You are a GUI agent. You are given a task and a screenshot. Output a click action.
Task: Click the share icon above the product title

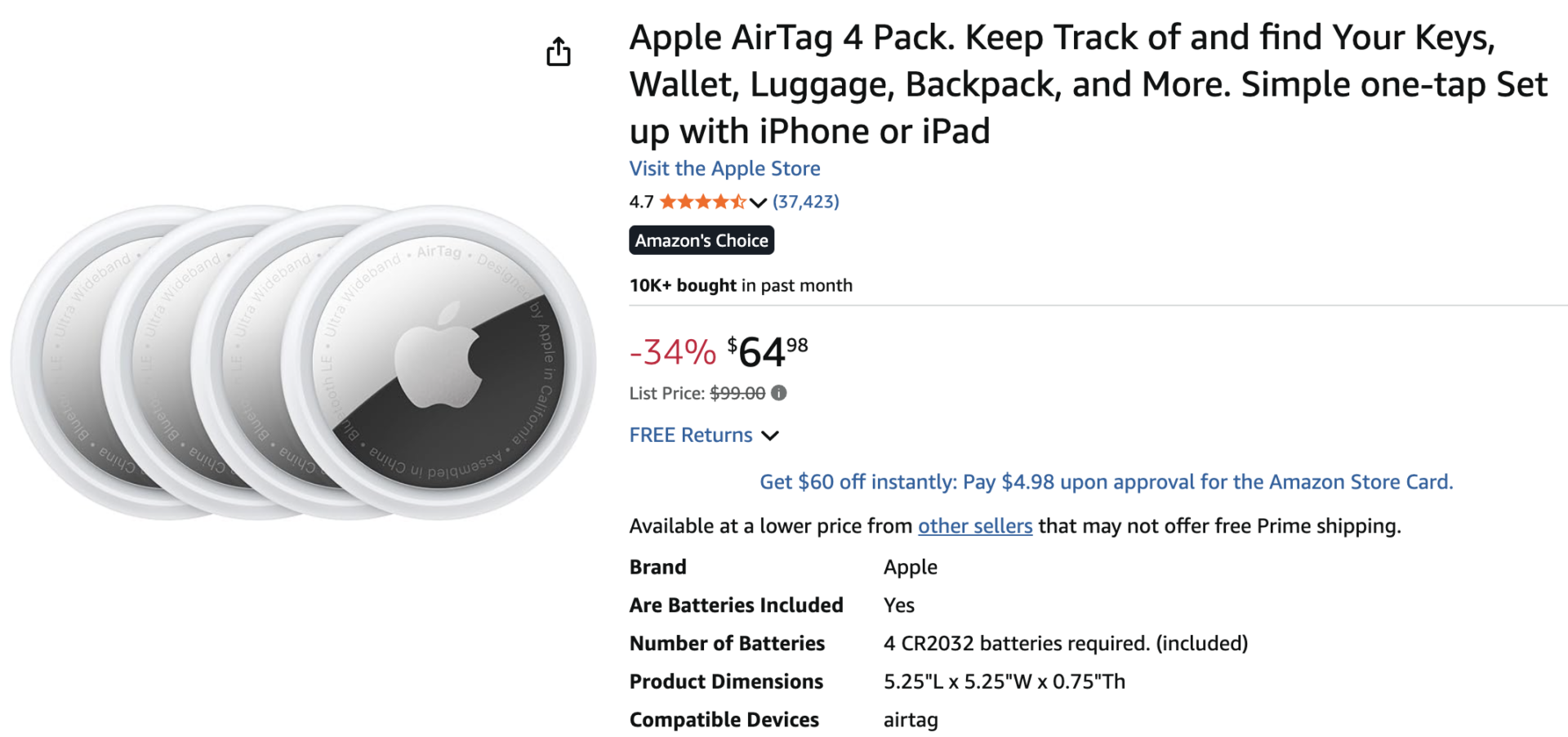click(x=558, y=51)
